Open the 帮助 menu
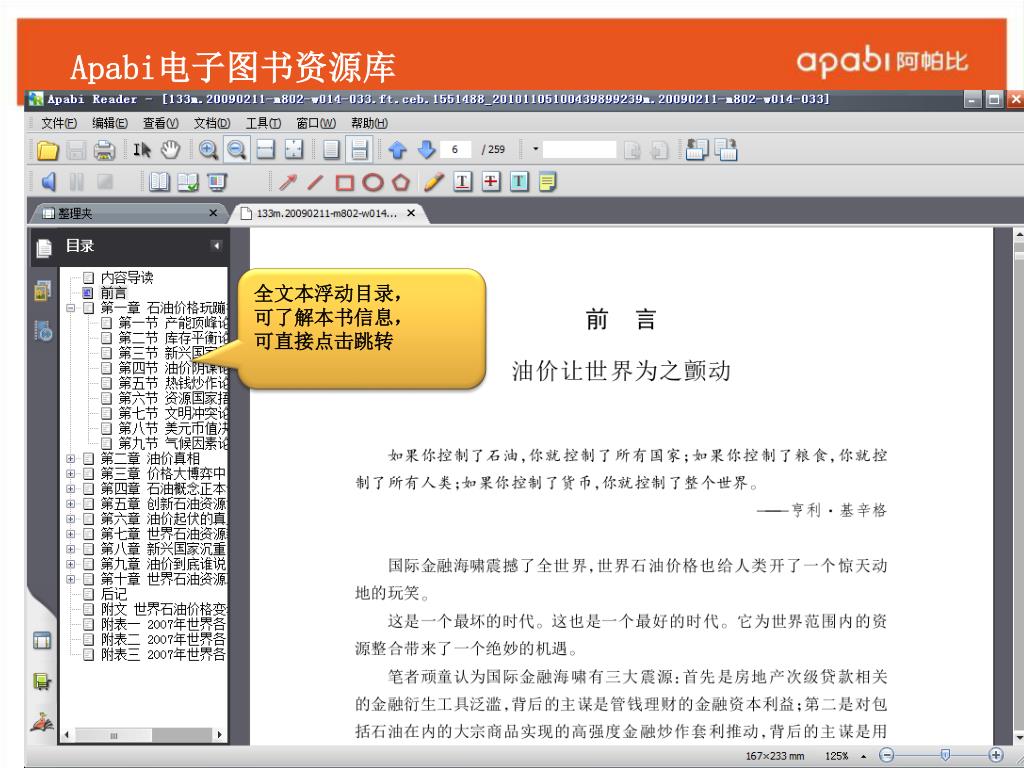 (369, 123)
